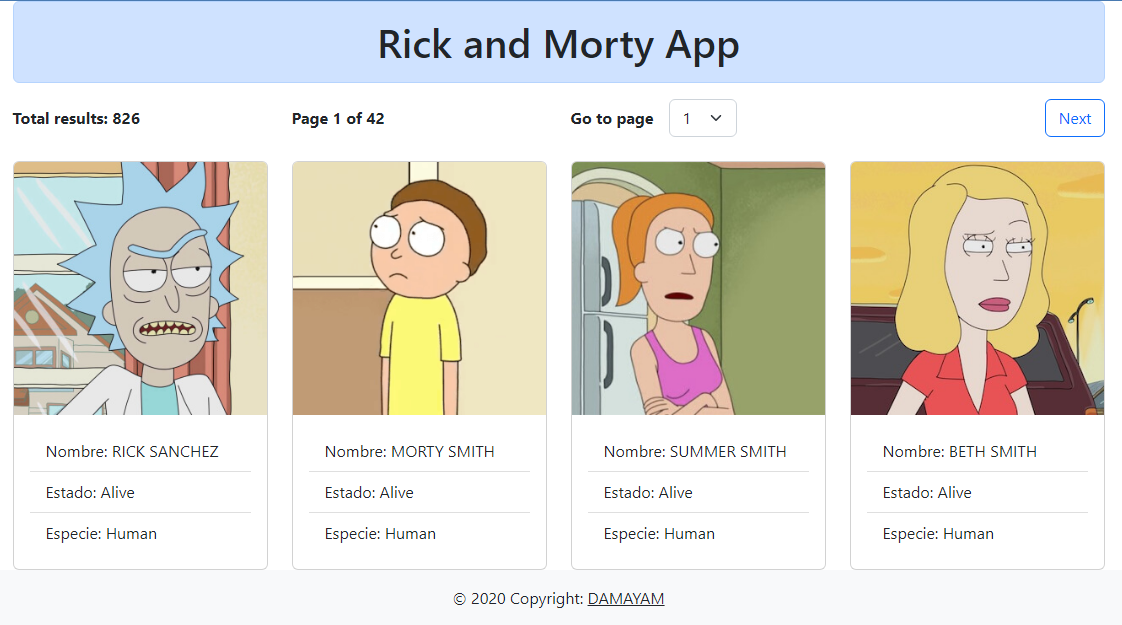Click the 'Nombre: RICK SANCHEZ' label
1122x625 pixels.
point(131,451)
